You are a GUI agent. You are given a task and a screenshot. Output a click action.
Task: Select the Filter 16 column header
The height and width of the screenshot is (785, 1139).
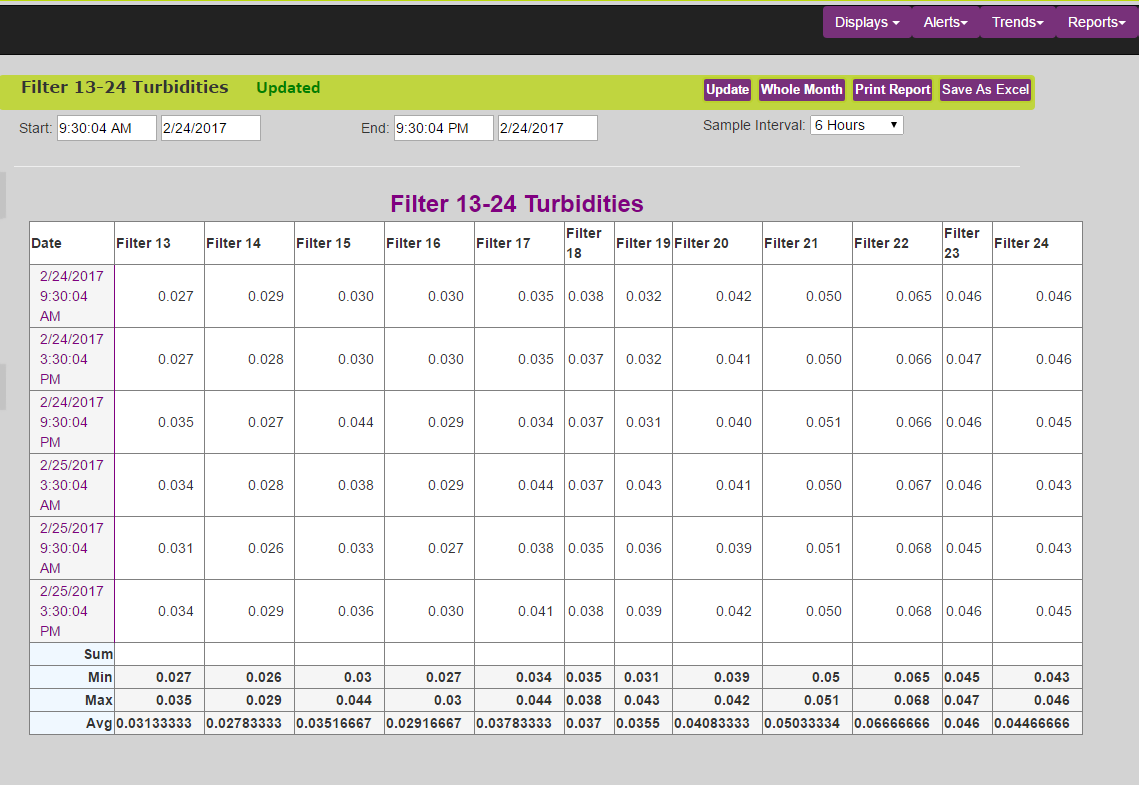pyautogui.click(x=430, y=243)
